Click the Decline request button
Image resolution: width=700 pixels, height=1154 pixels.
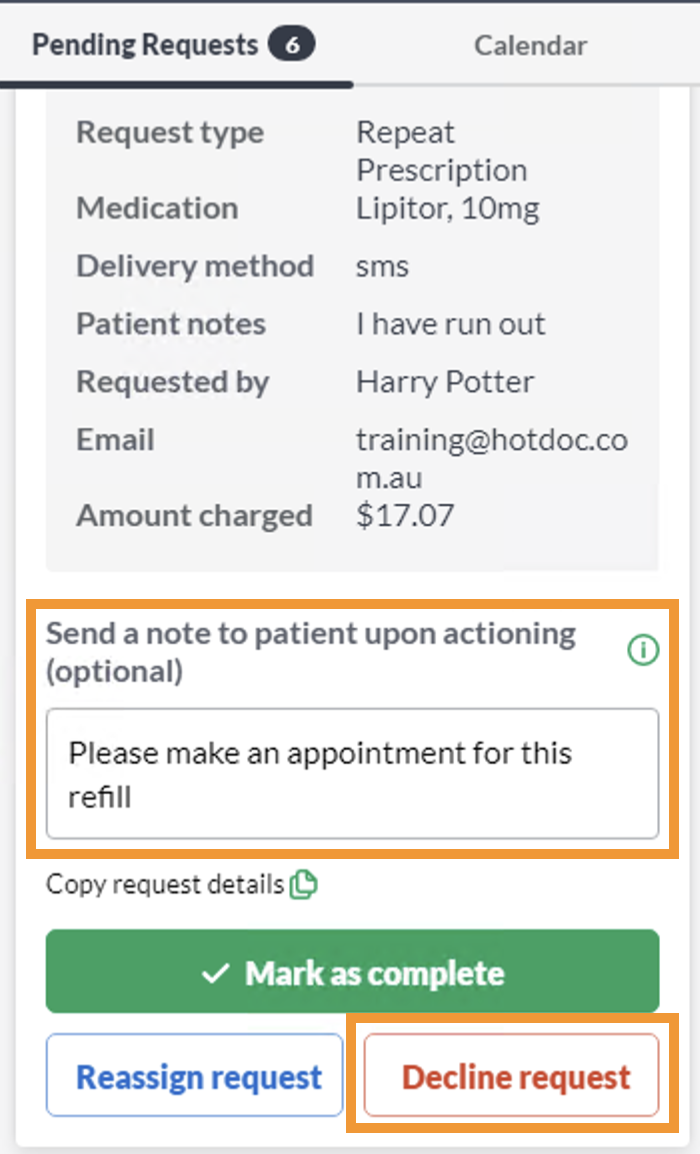point(512,1075)
